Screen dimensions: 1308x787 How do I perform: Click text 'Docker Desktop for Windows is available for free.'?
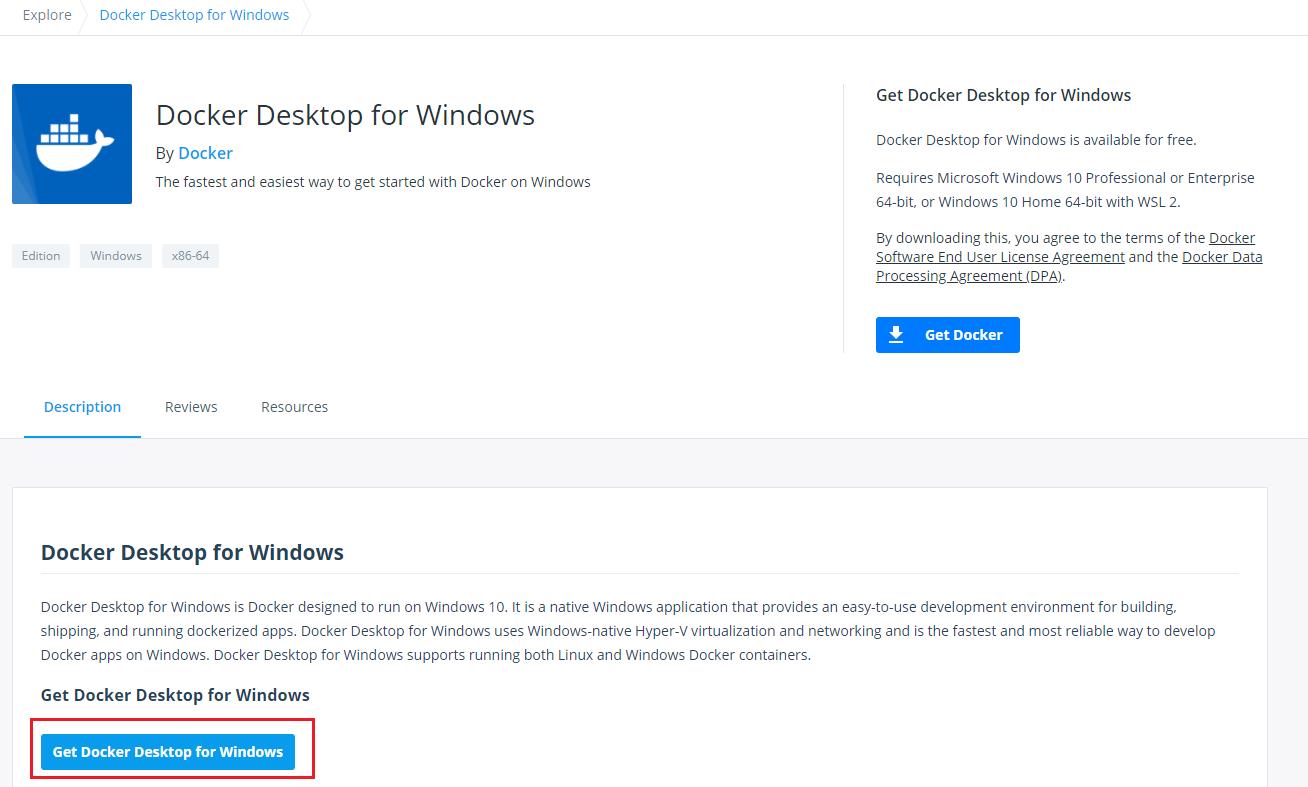[x=1036, y=139]
